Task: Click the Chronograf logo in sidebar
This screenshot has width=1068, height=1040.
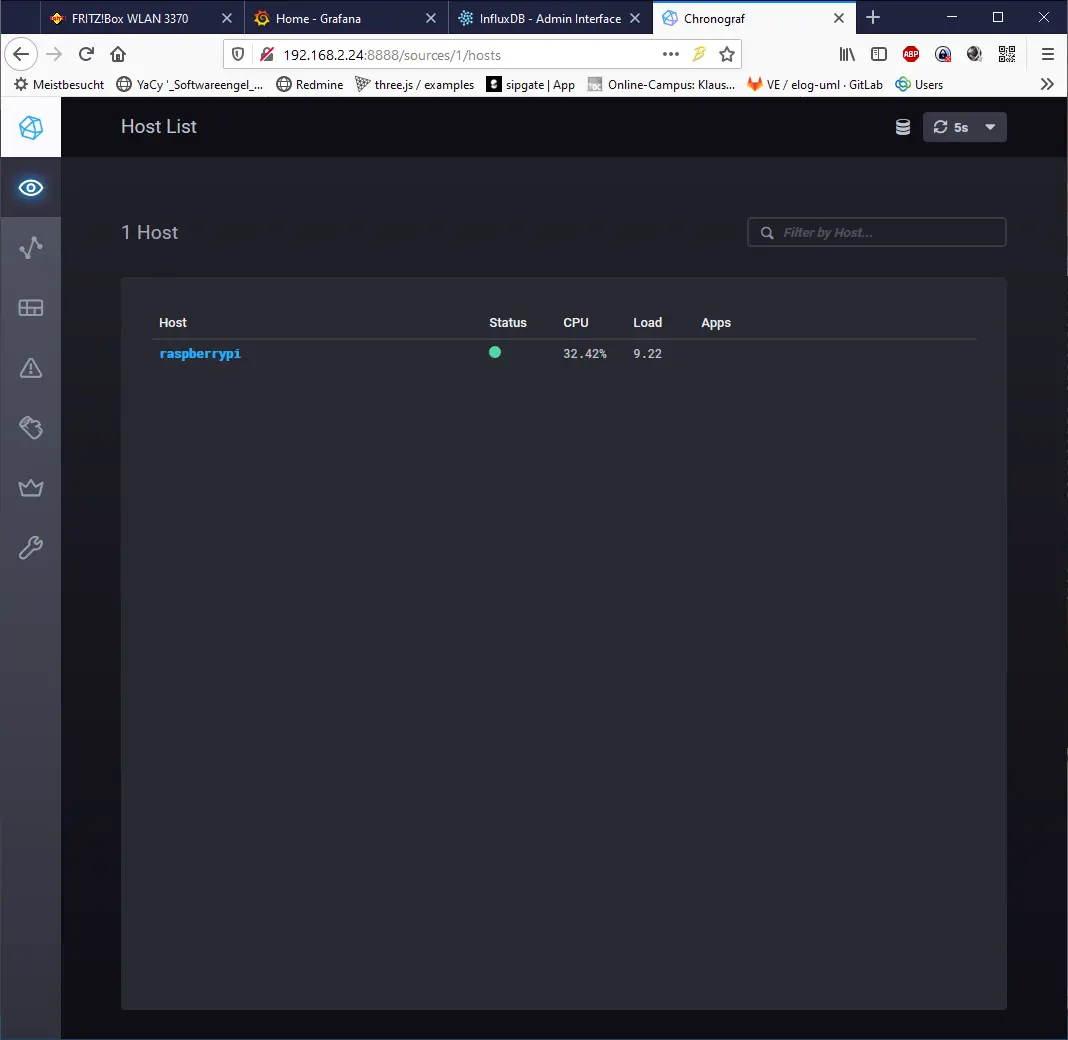Action: (31, 128)
